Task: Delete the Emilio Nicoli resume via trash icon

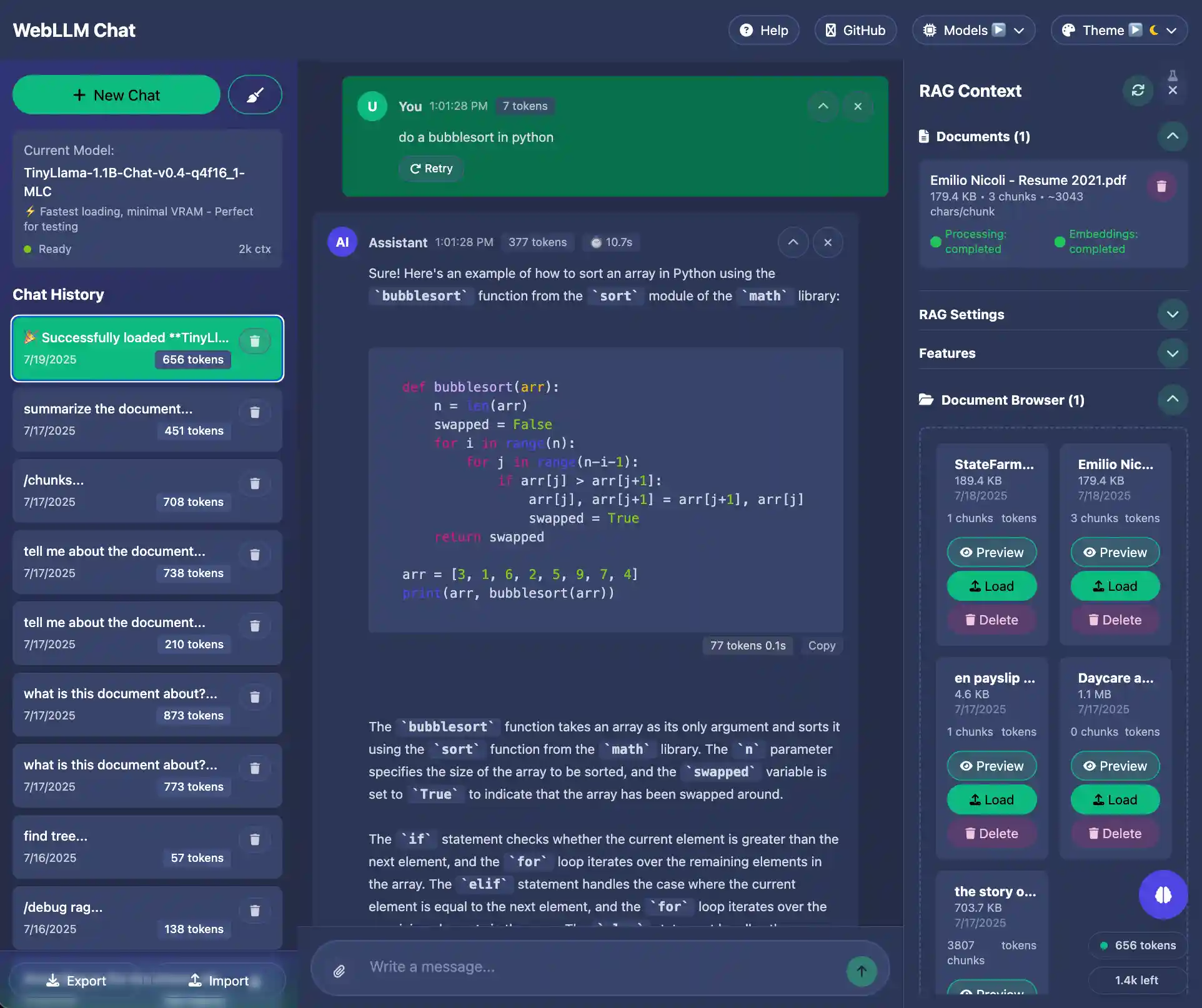Action: (x=1161, y=186)
